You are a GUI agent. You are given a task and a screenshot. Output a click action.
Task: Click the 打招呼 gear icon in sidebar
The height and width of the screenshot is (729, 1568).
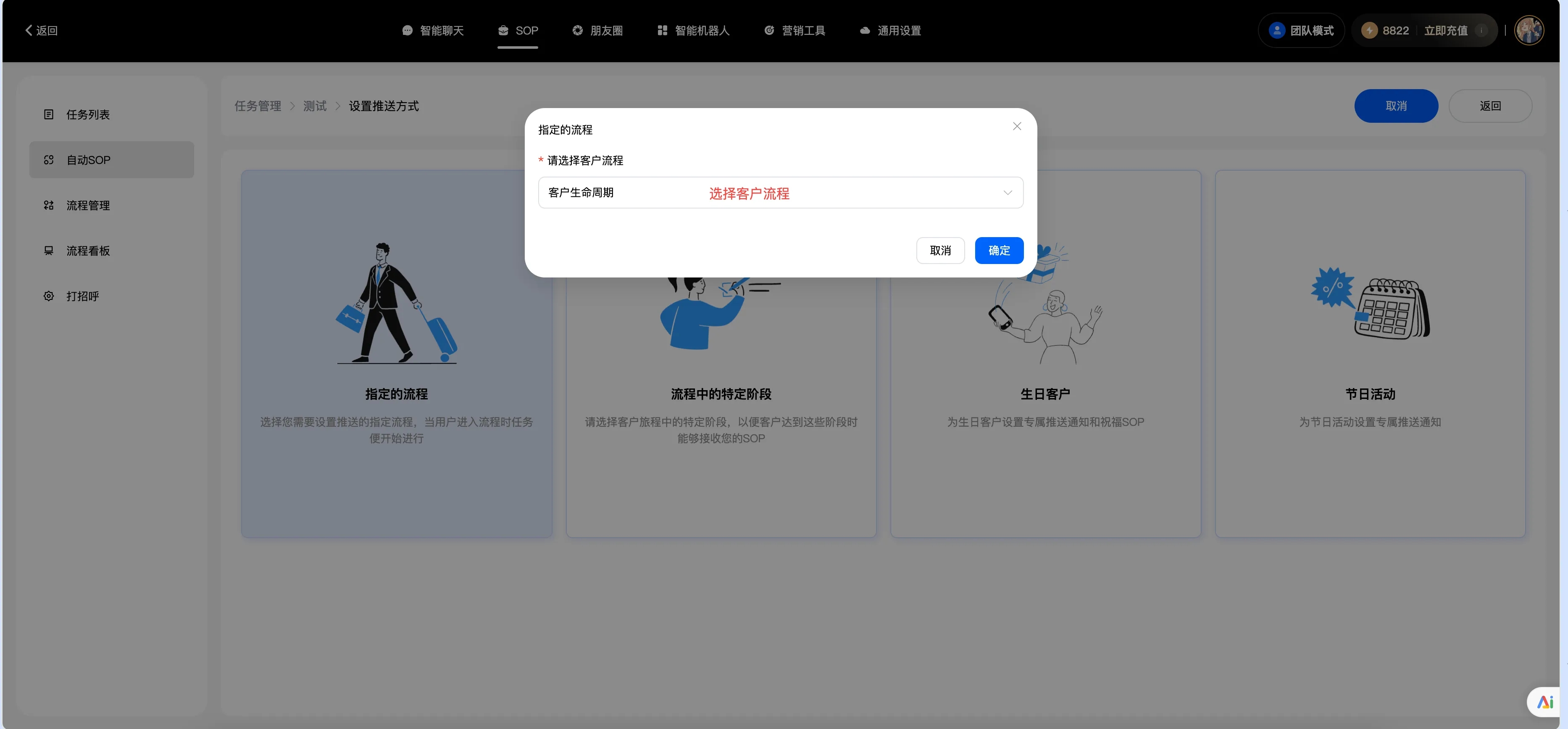click(49, 296)
